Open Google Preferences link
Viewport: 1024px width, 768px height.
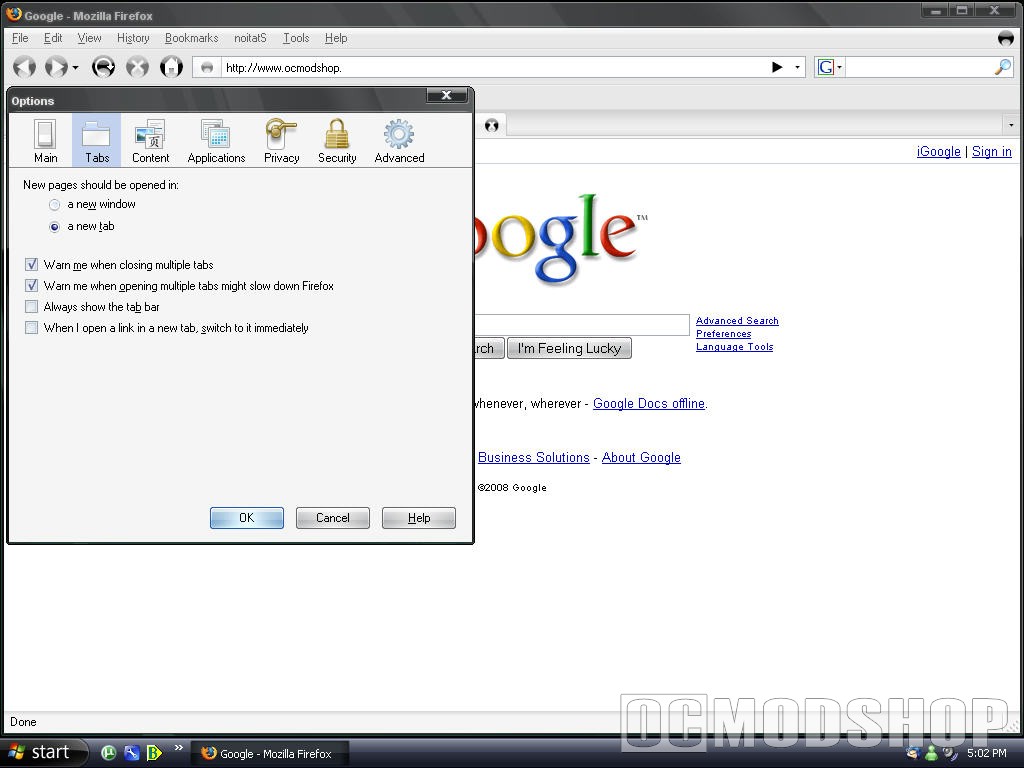tap(724, 334)
